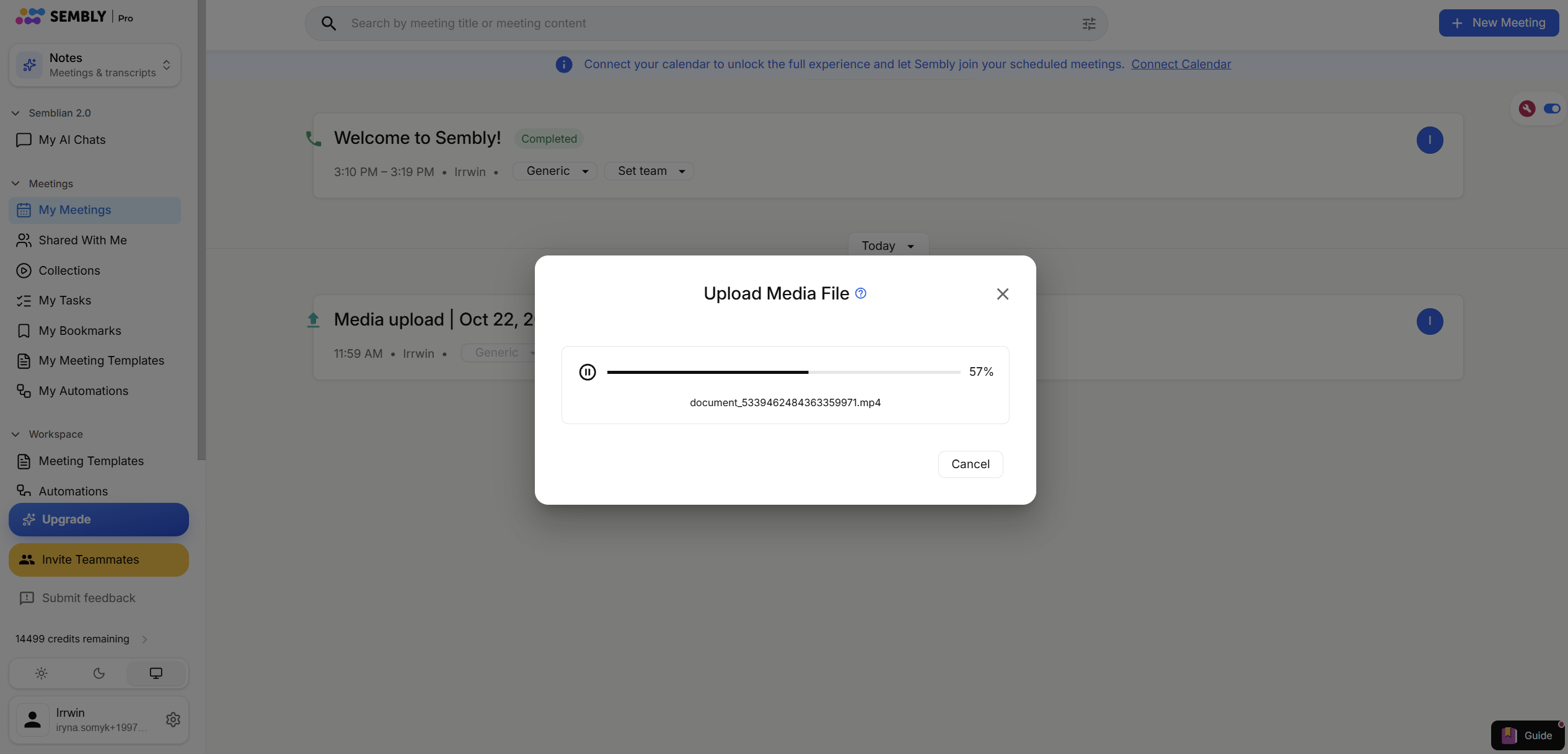Viewport: 1568px width, 754px height.
Task: Click Invite Teammates
Action: pos(99,560)
